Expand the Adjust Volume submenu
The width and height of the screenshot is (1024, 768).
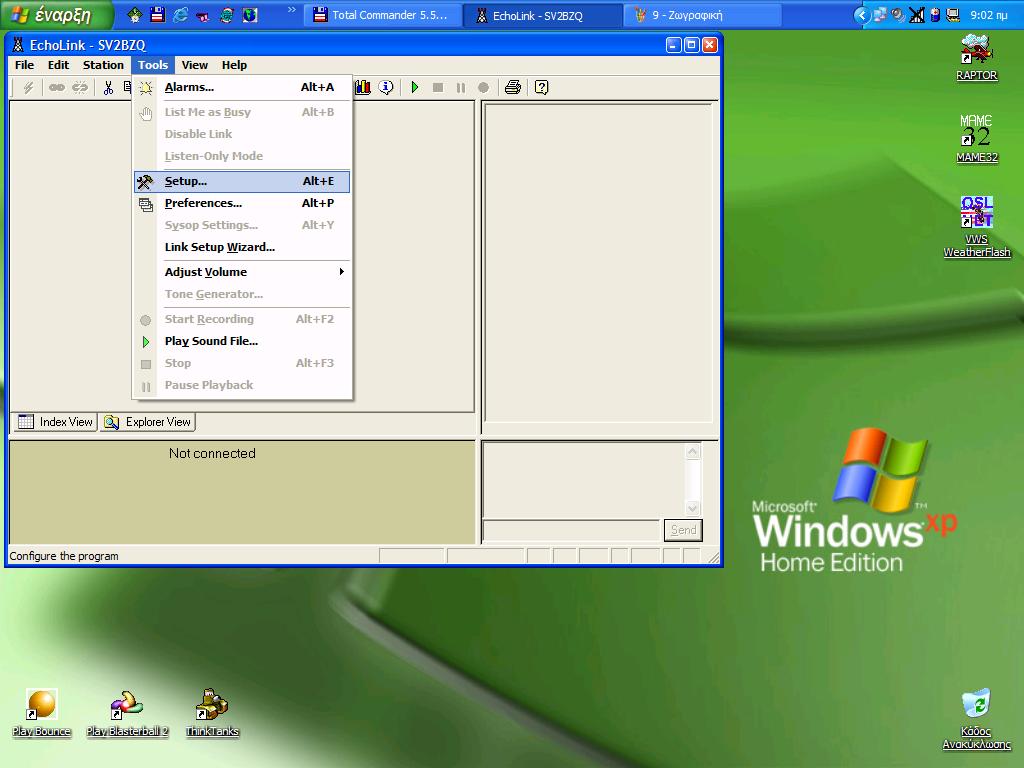242,272
